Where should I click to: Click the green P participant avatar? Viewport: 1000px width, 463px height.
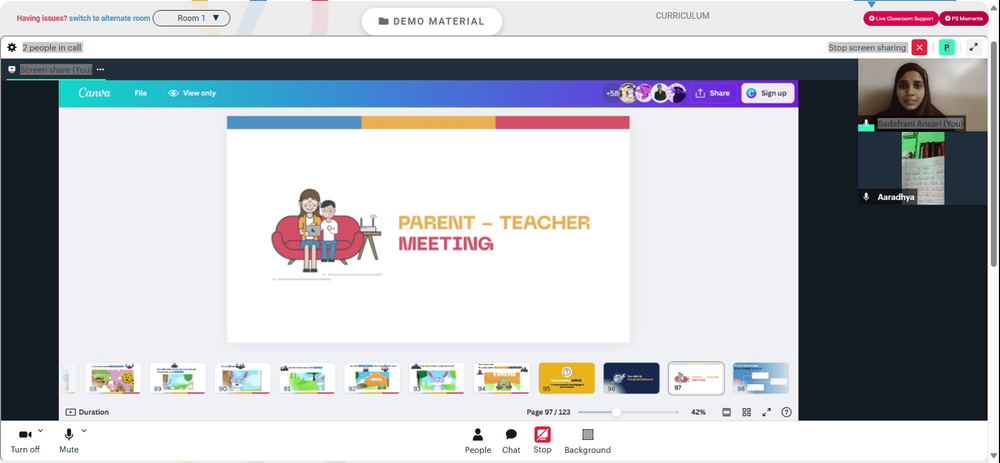(947, 47)
